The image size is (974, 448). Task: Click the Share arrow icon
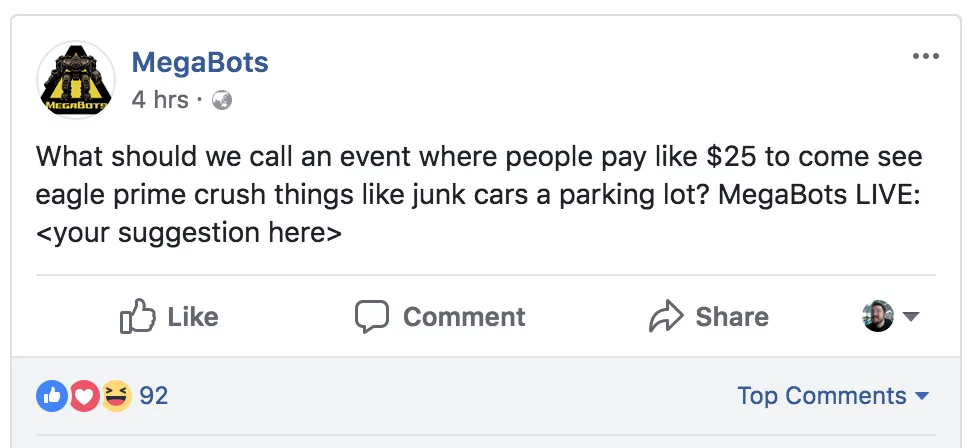665,317
